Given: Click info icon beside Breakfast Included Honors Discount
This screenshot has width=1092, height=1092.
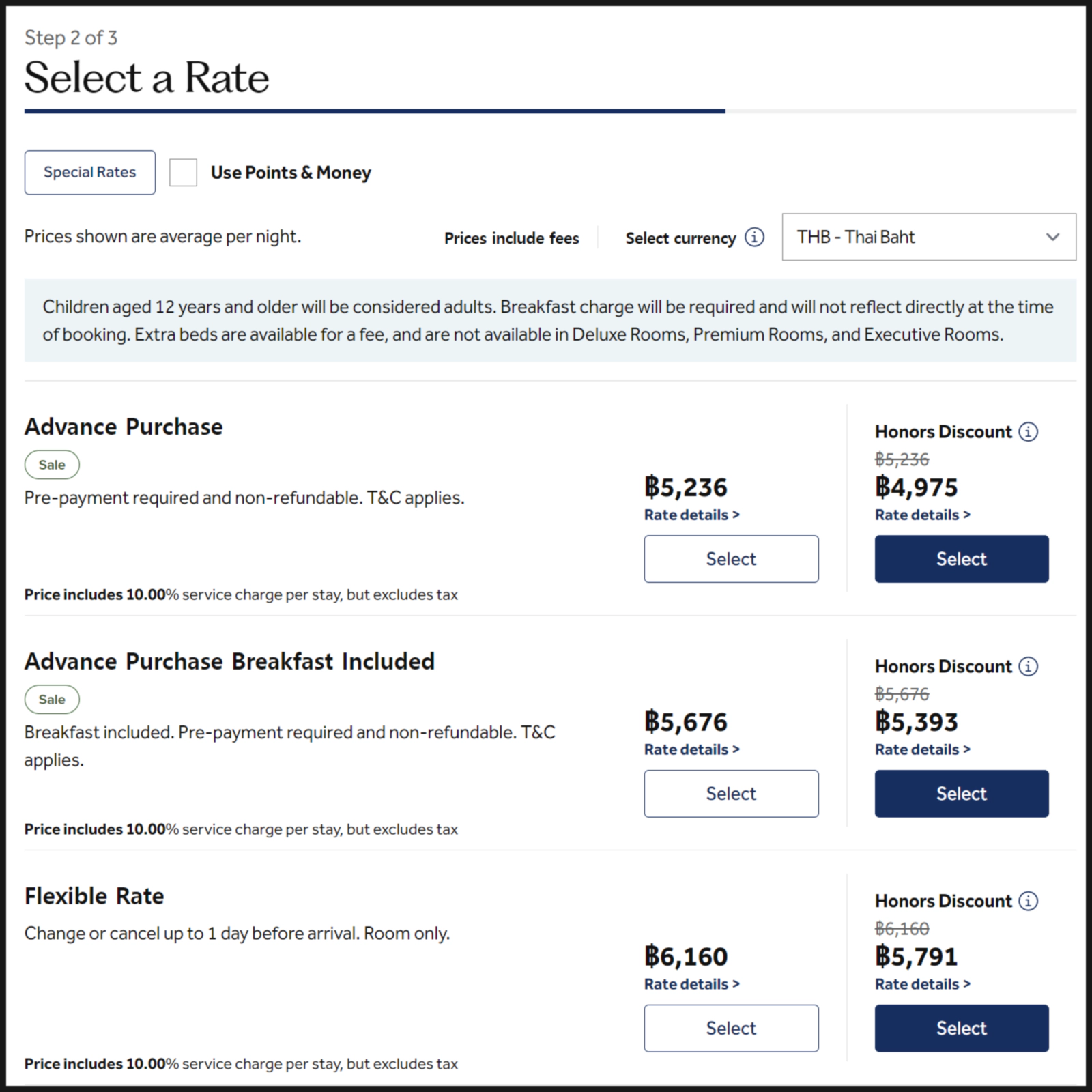Looking at the screenshot, I should [x=1028, y=667].
